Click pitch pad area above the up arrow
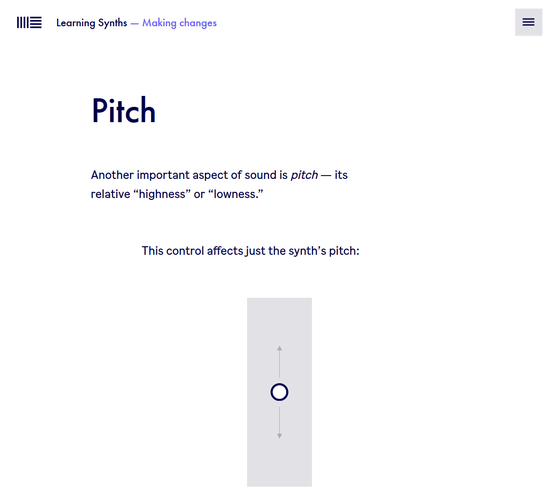 [279, 321]
